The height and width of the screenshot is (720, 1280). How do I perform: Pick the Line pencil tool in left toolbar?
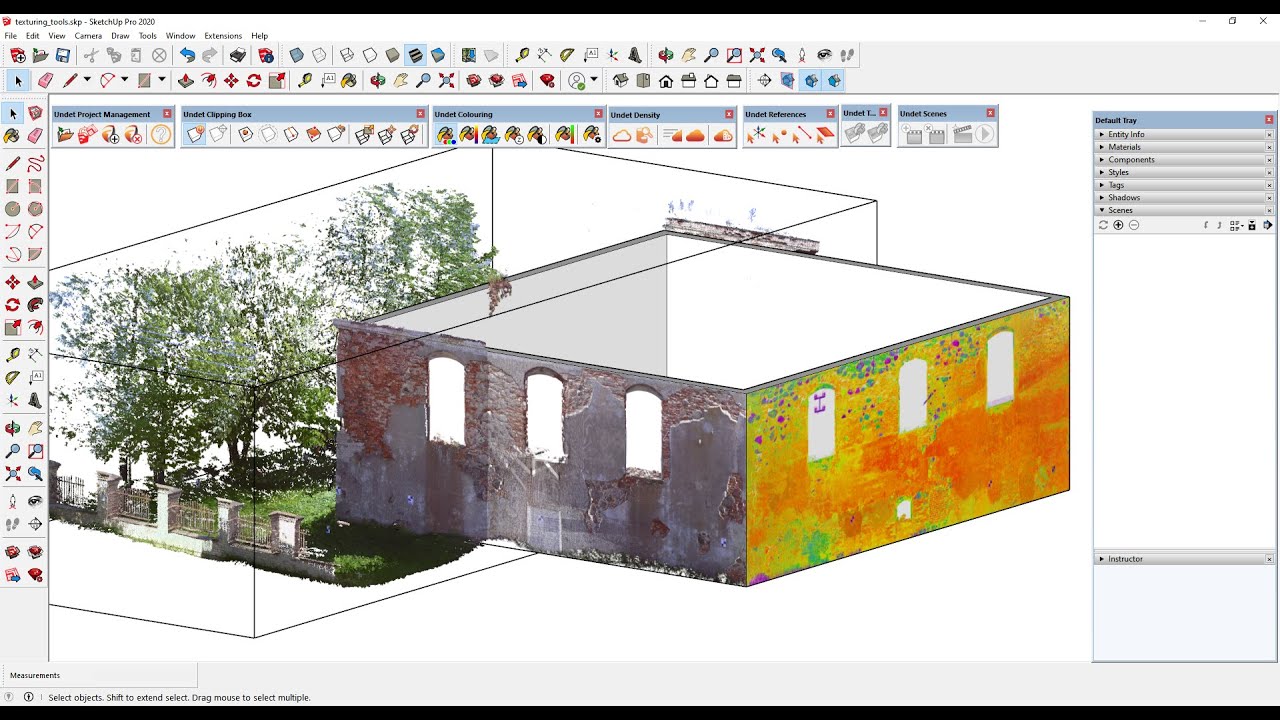click(x=12, y=163)
